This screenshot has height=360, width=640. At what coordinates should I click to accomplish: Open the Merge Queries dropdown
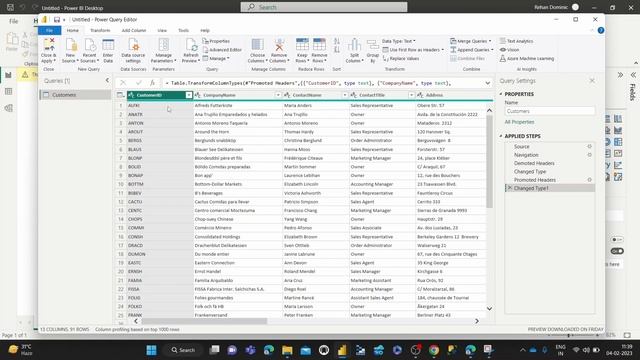pyautogui.click(x=471, y=41)
